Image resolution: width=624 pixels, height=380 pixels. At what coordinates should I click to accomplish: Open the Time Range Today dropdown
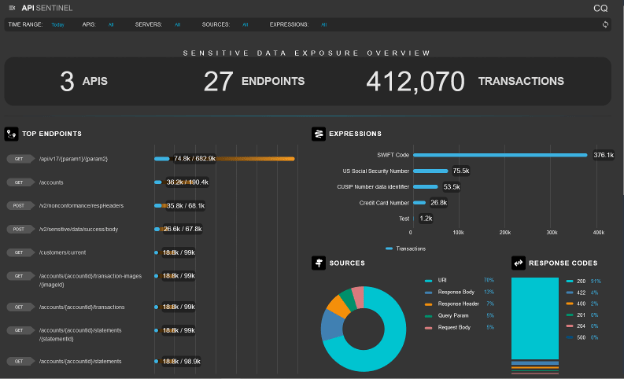(58, 25)
